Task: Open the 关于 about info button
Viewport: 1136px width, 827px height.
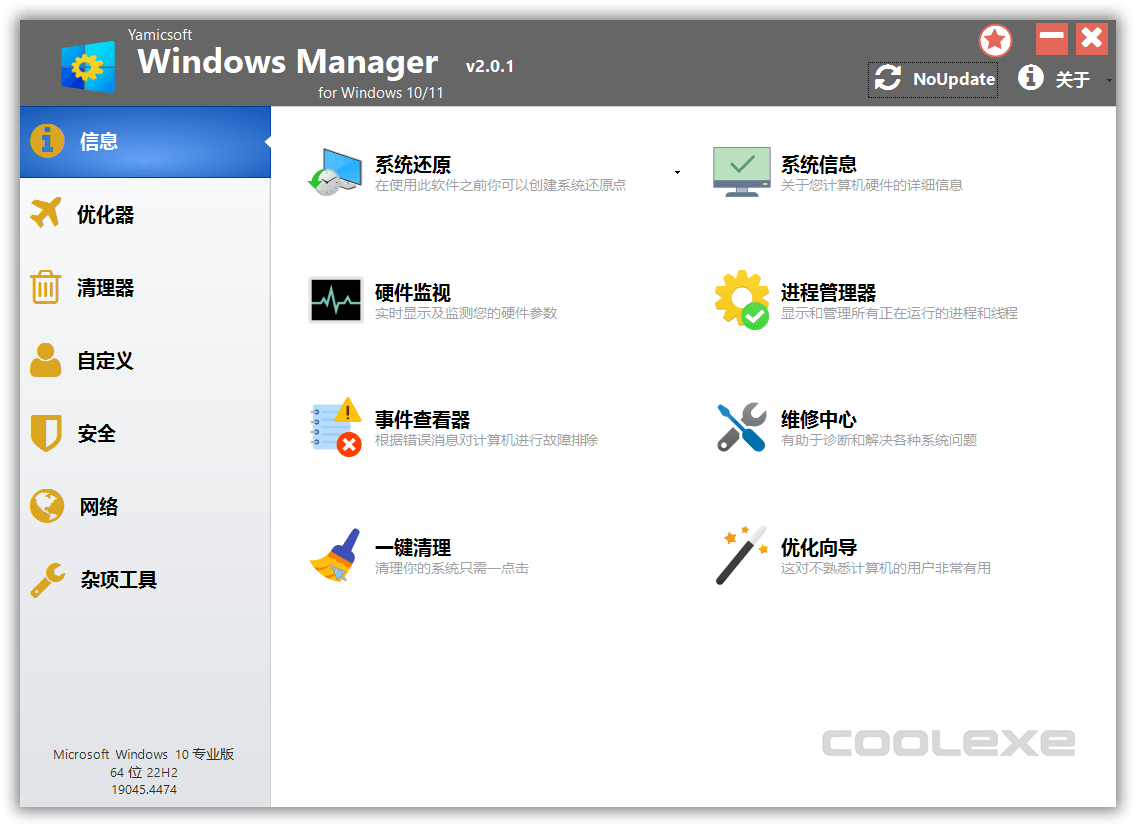Action: pyautogui.click(x=1031, y=78)
